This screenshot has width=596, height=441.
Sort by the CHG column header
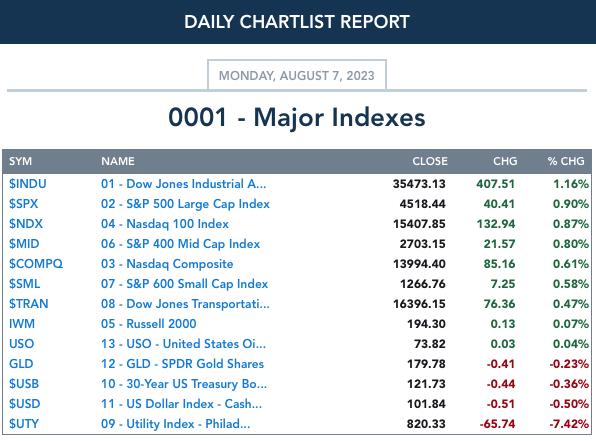point(505,161)
